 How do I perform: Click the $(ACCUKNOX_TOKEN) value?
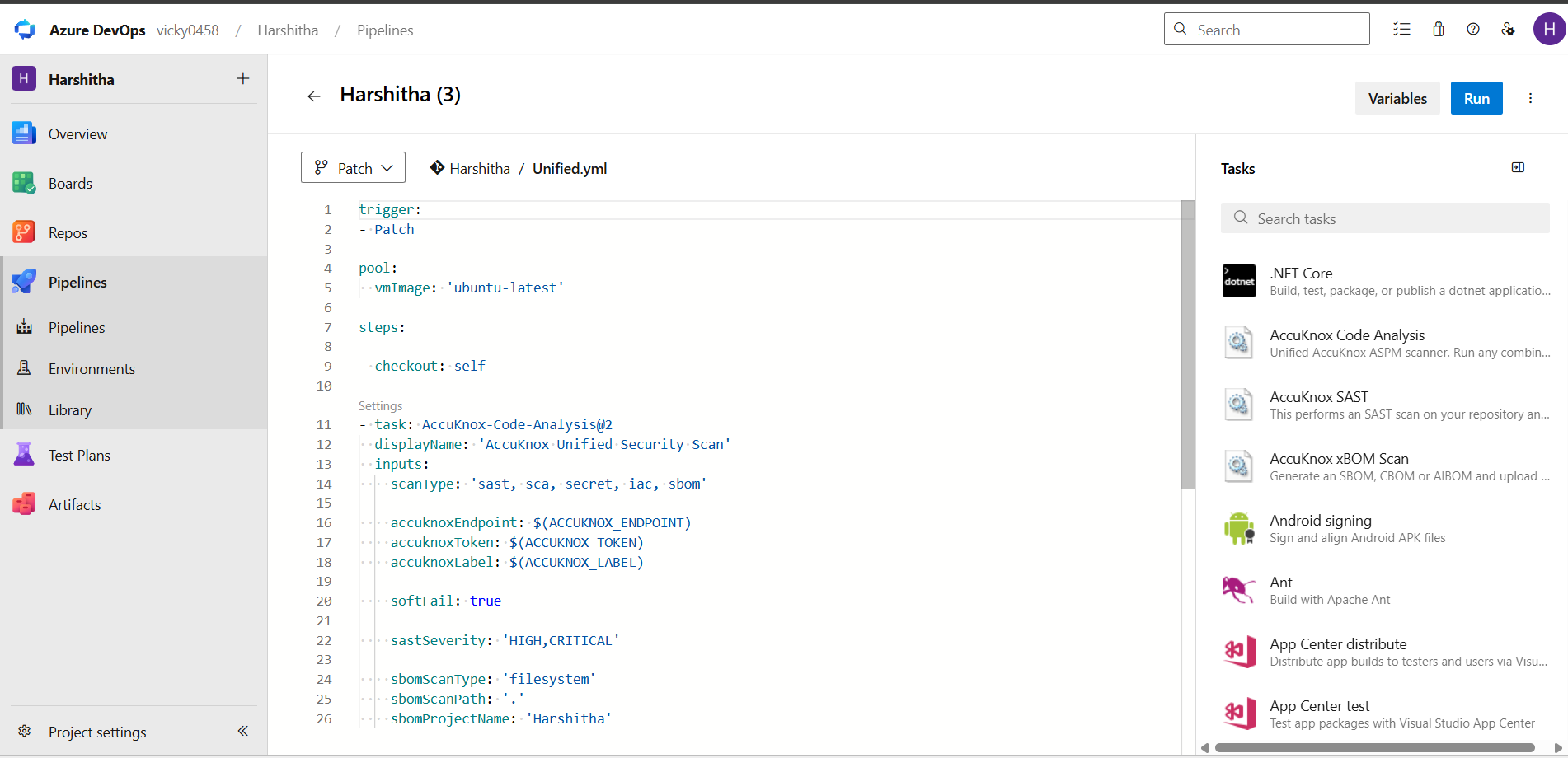coord(576,542)
